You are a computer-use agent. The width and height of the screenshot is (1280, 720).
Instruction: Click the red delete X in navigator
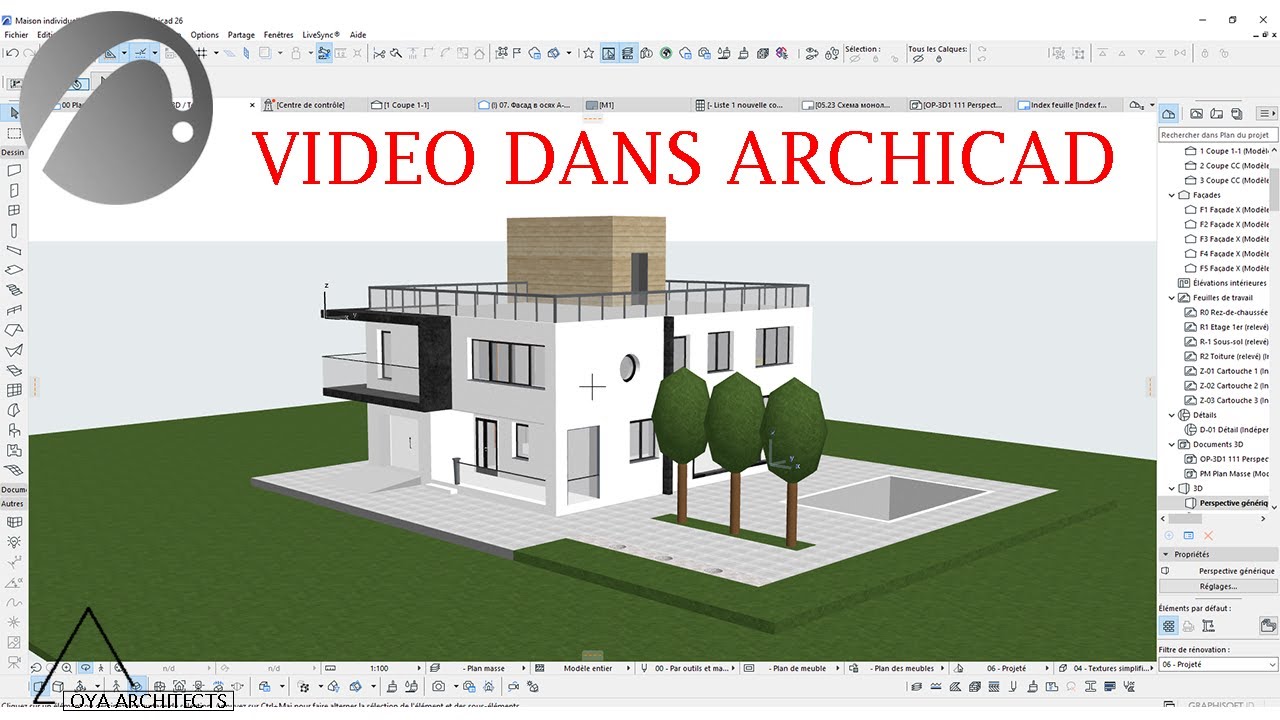pyautogui.click(x=1208, y=536)
